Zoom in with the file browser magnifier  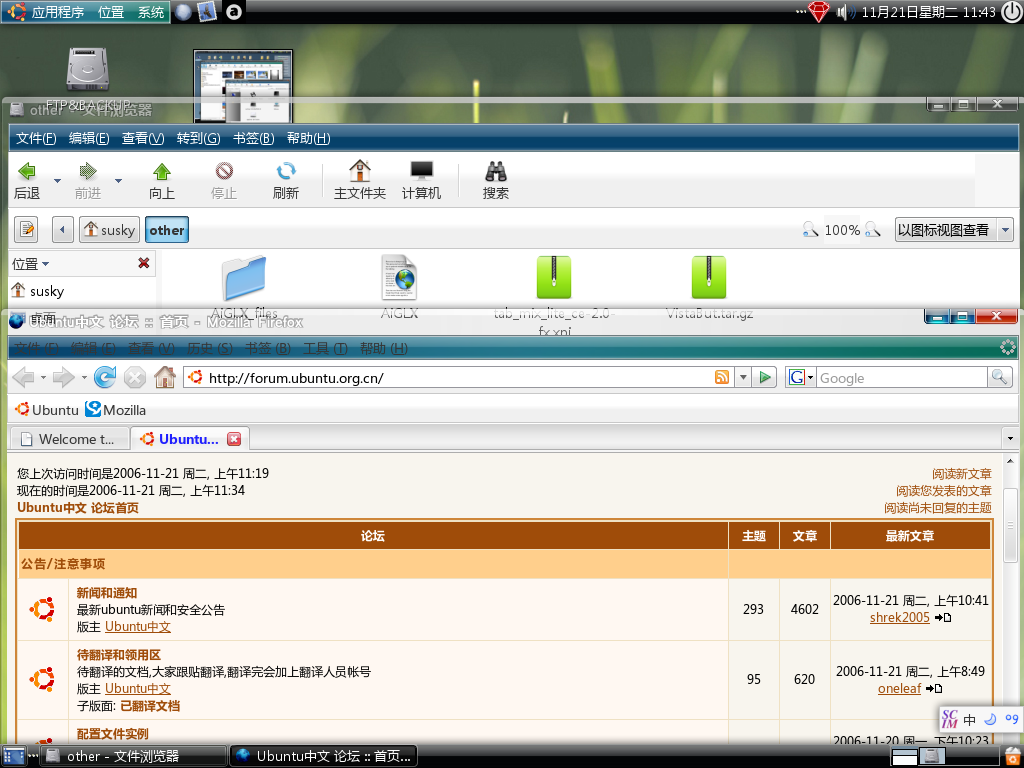coord(872,230)
